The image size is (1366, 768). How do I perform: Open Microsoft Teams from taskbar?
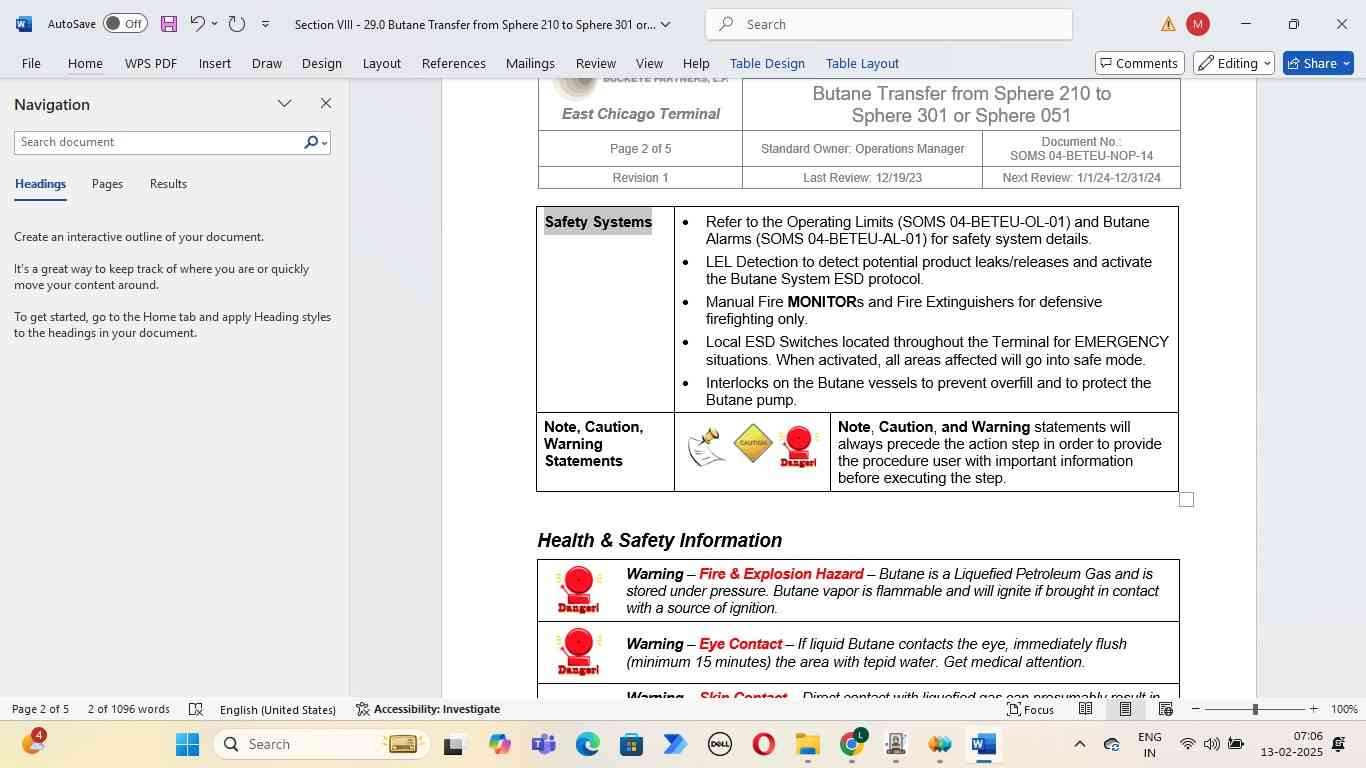click(544, 744)
